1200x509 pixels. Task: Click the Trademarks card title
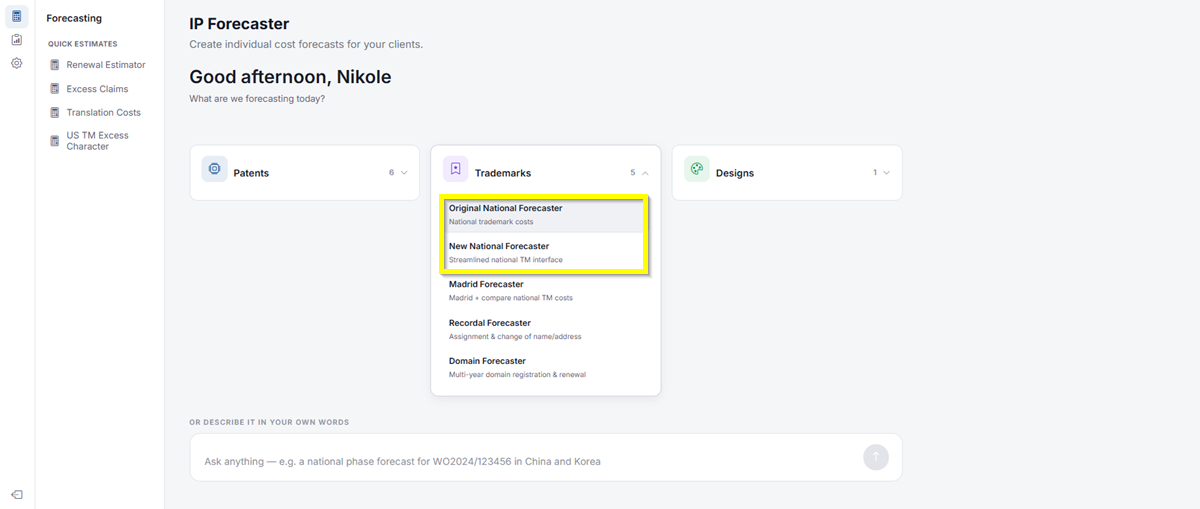503,173
